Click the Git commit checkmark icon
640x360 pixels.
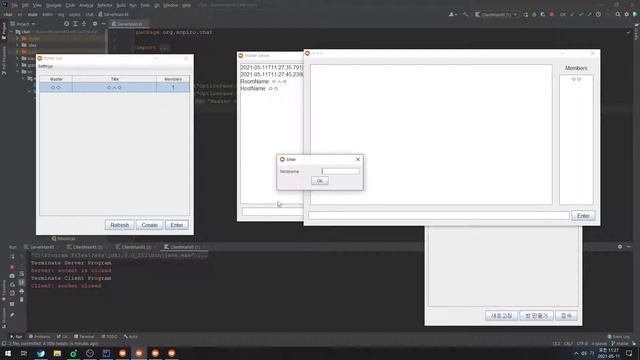point(581,14)
